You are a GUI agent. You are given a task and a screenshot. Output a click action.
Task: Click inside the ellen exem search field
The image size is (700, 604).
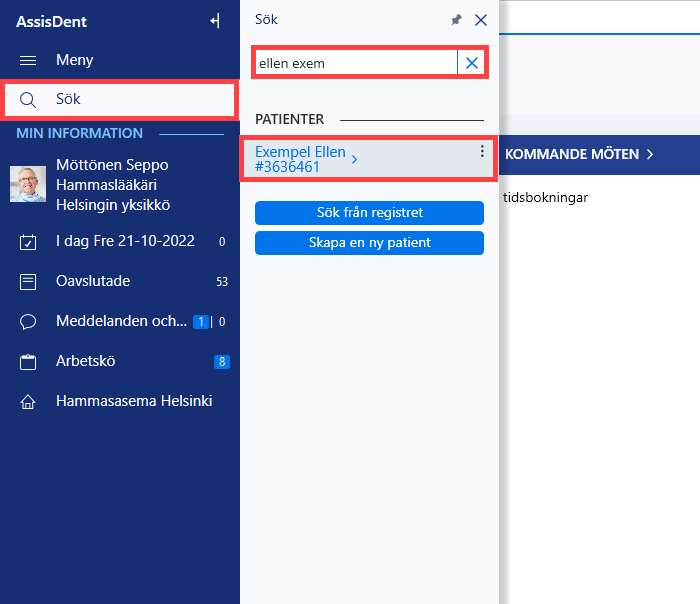(356, 63)
